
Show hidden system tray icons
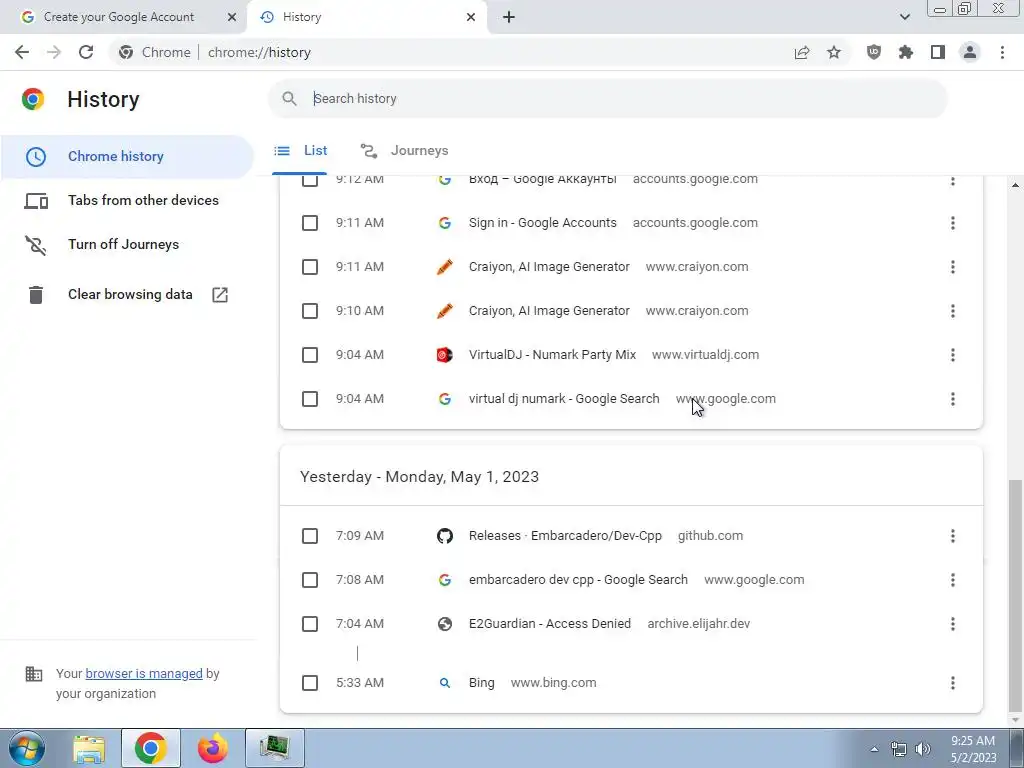coord(874,749)
